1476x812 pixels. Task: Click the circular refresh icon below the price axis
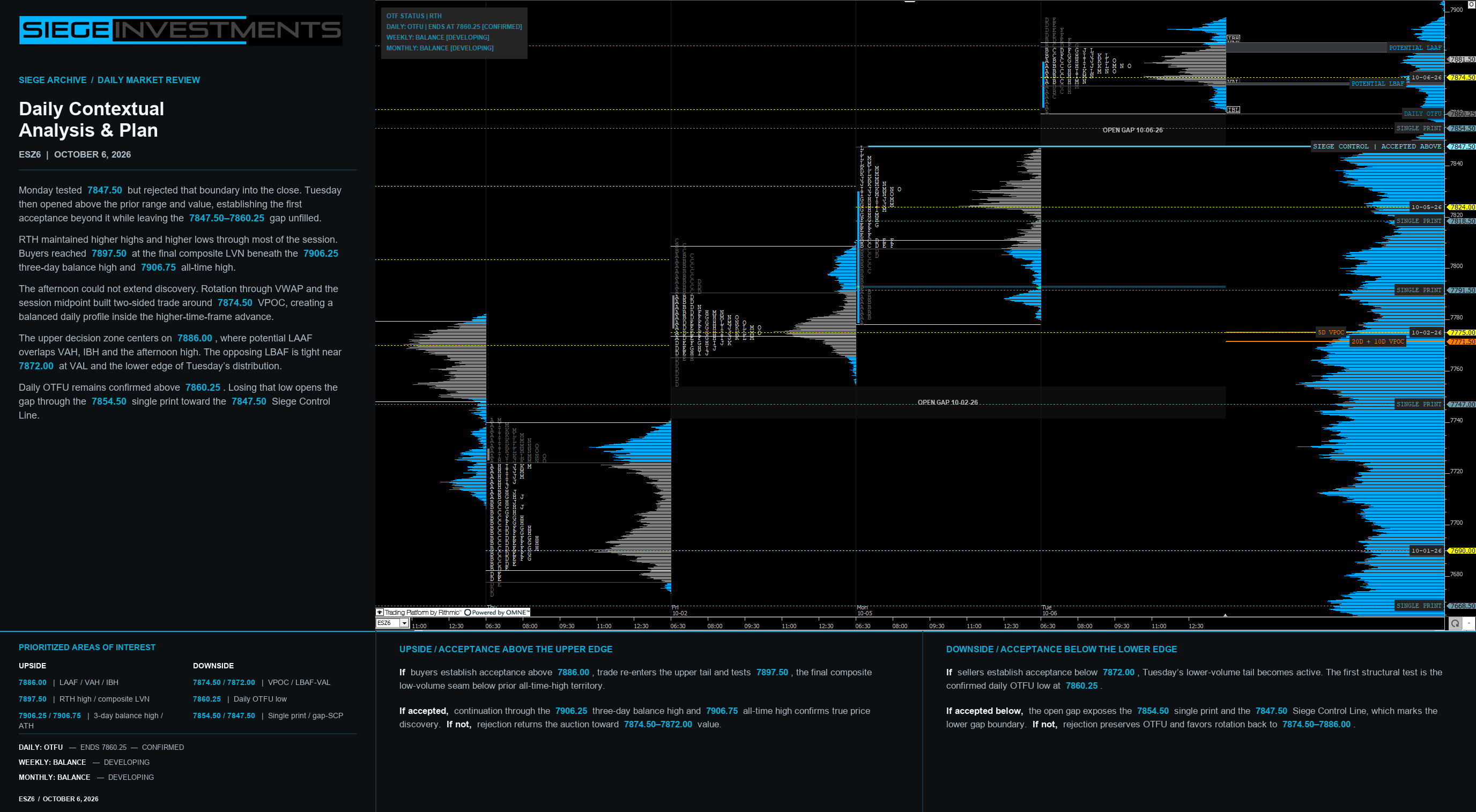point(1455,623)
